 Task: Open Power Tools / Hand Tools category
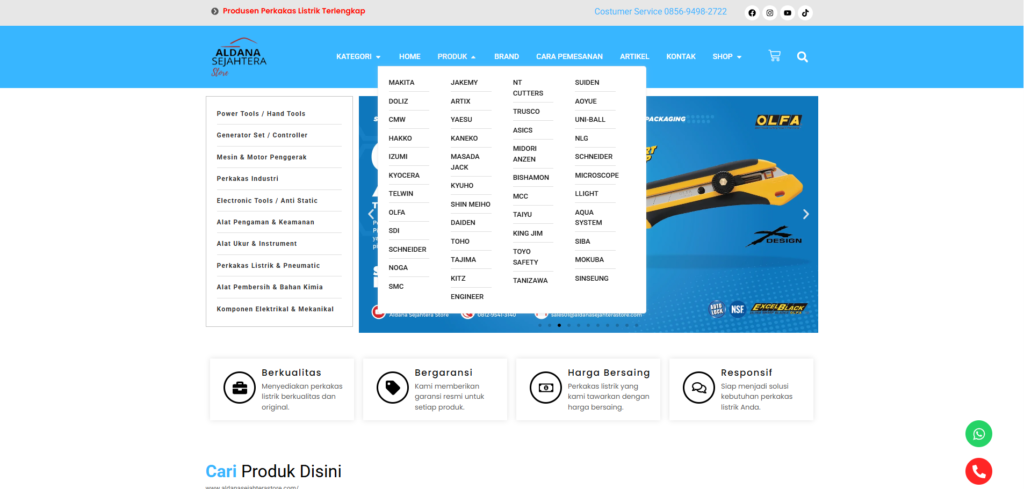coord(261,114)
